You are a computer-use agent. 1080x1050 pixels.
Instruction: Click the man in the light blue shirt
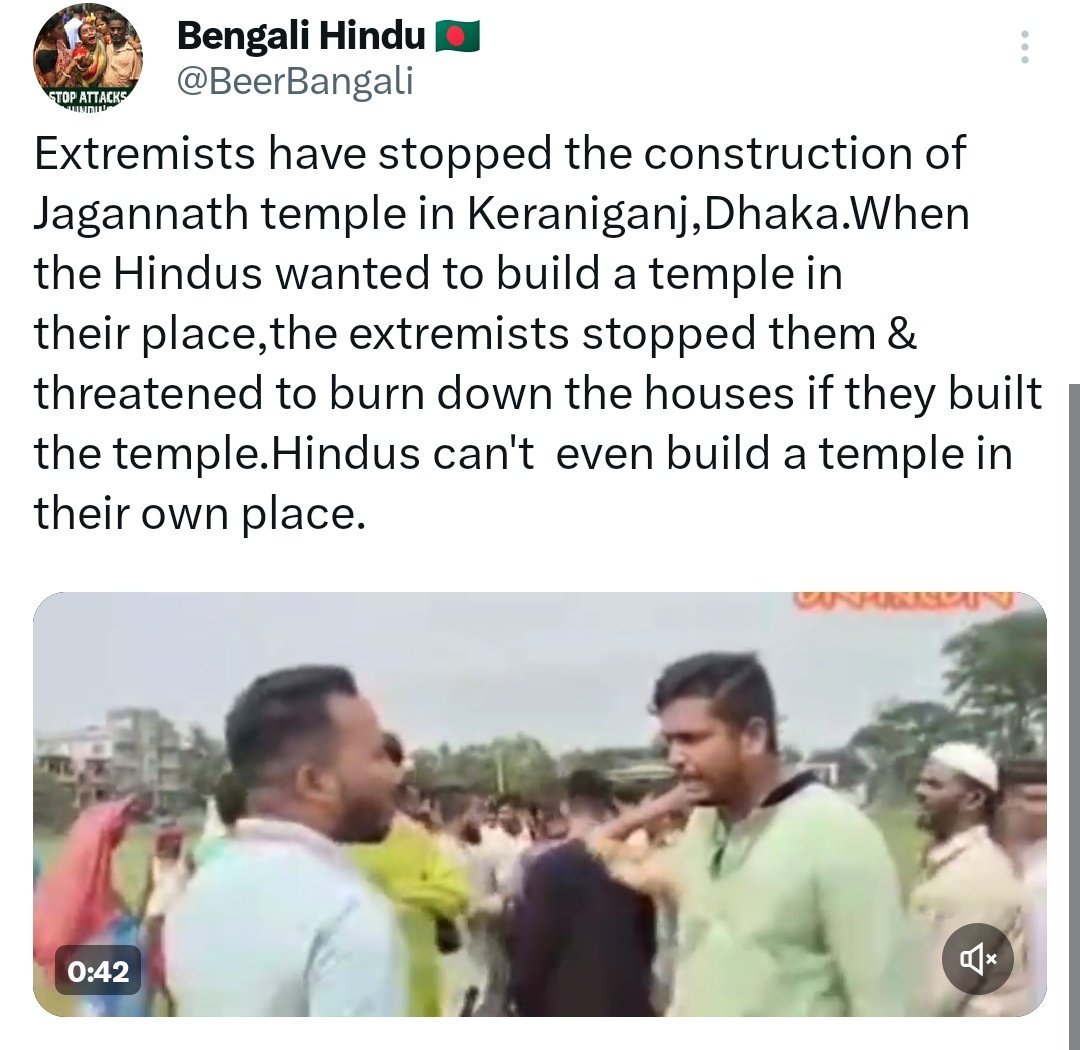point(289,841)
